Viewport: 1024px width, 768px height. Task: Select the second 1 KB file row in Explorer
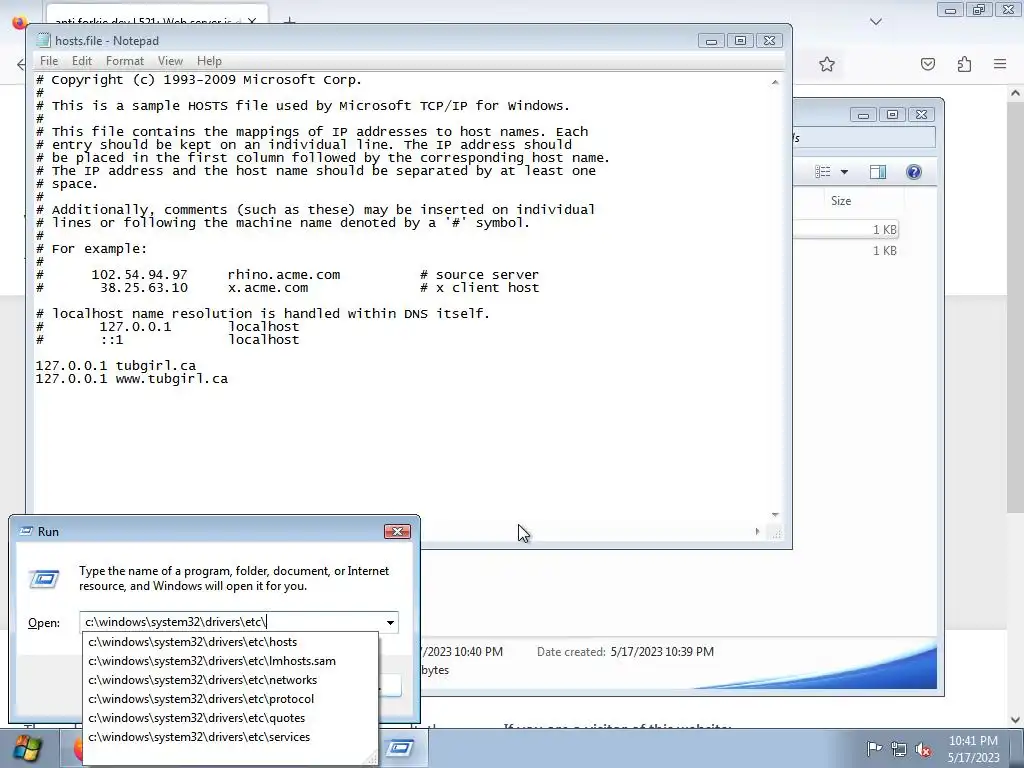click(x=846, y=251)
